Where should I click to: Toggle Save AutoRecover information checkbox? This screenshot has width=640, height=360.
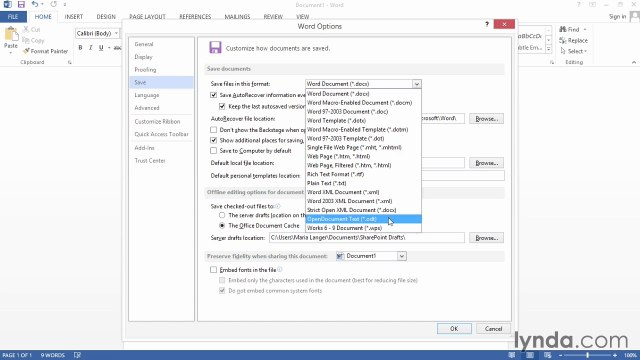point(213,95)
